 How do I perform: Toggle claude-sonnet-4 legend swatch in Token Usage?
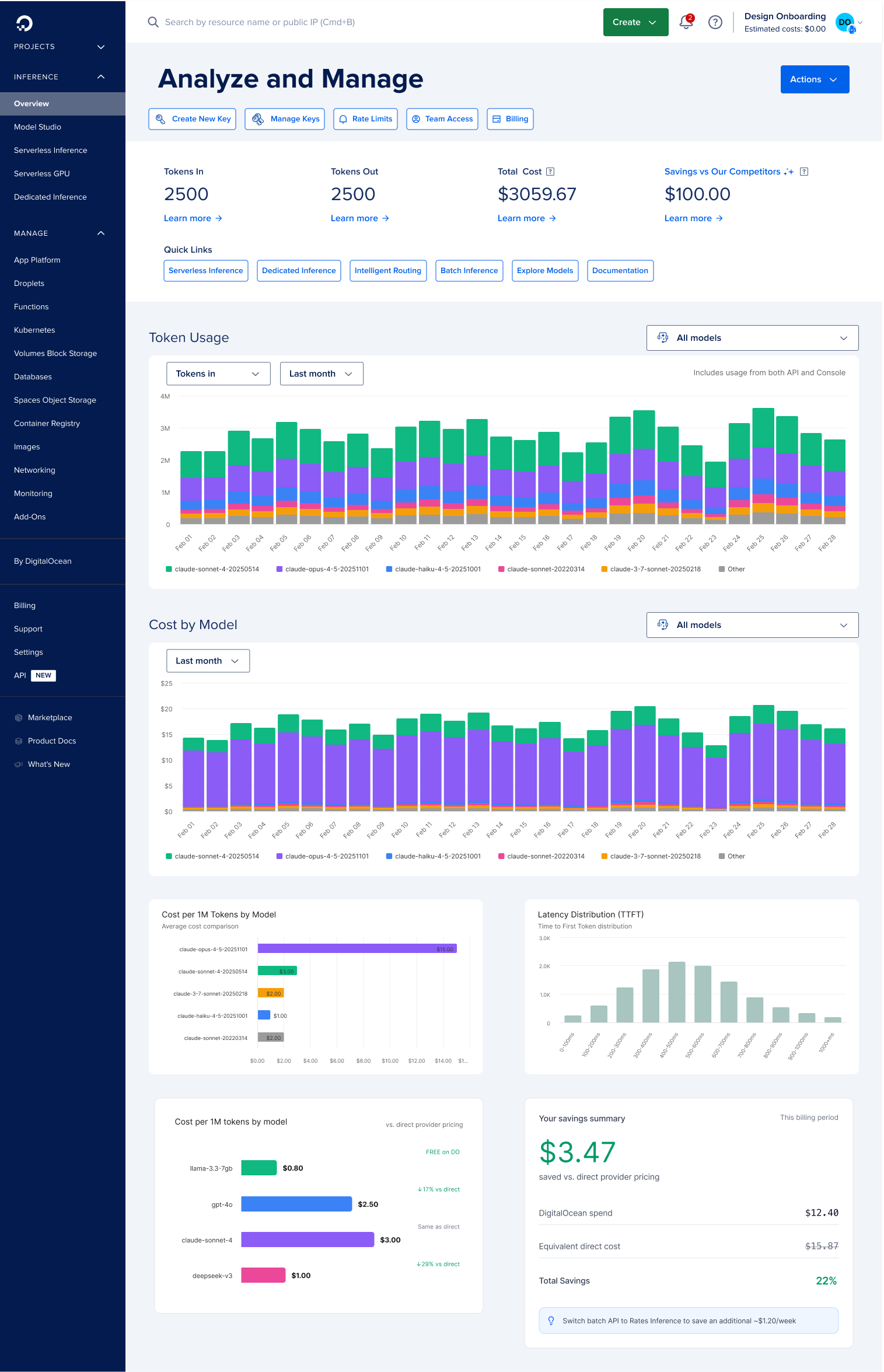click(x=169, y=569)
